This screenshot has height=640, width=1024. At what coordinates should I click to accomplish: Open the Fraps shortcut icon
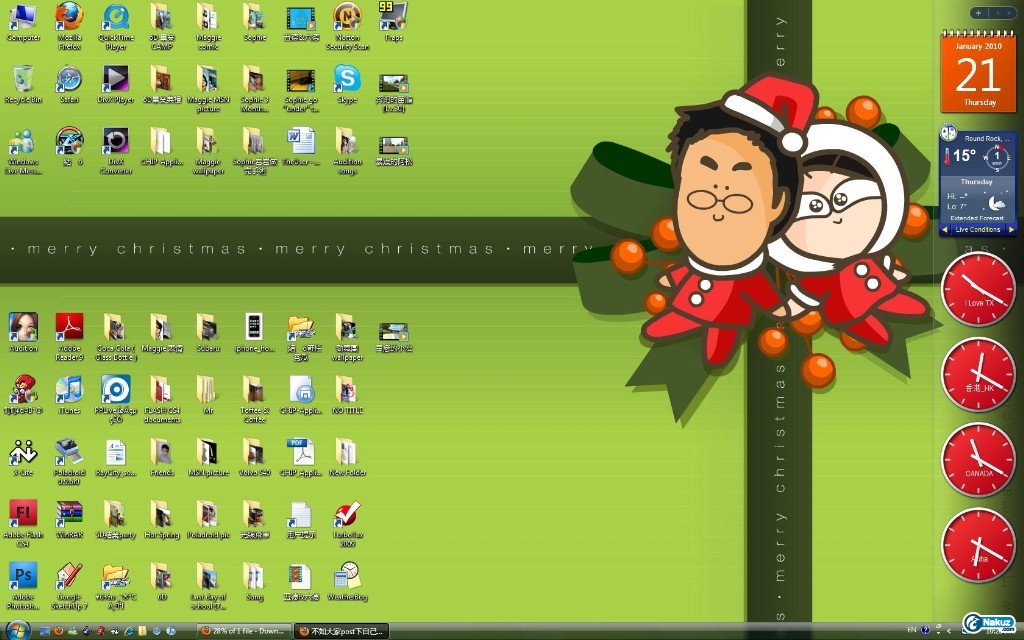(393, 18)
